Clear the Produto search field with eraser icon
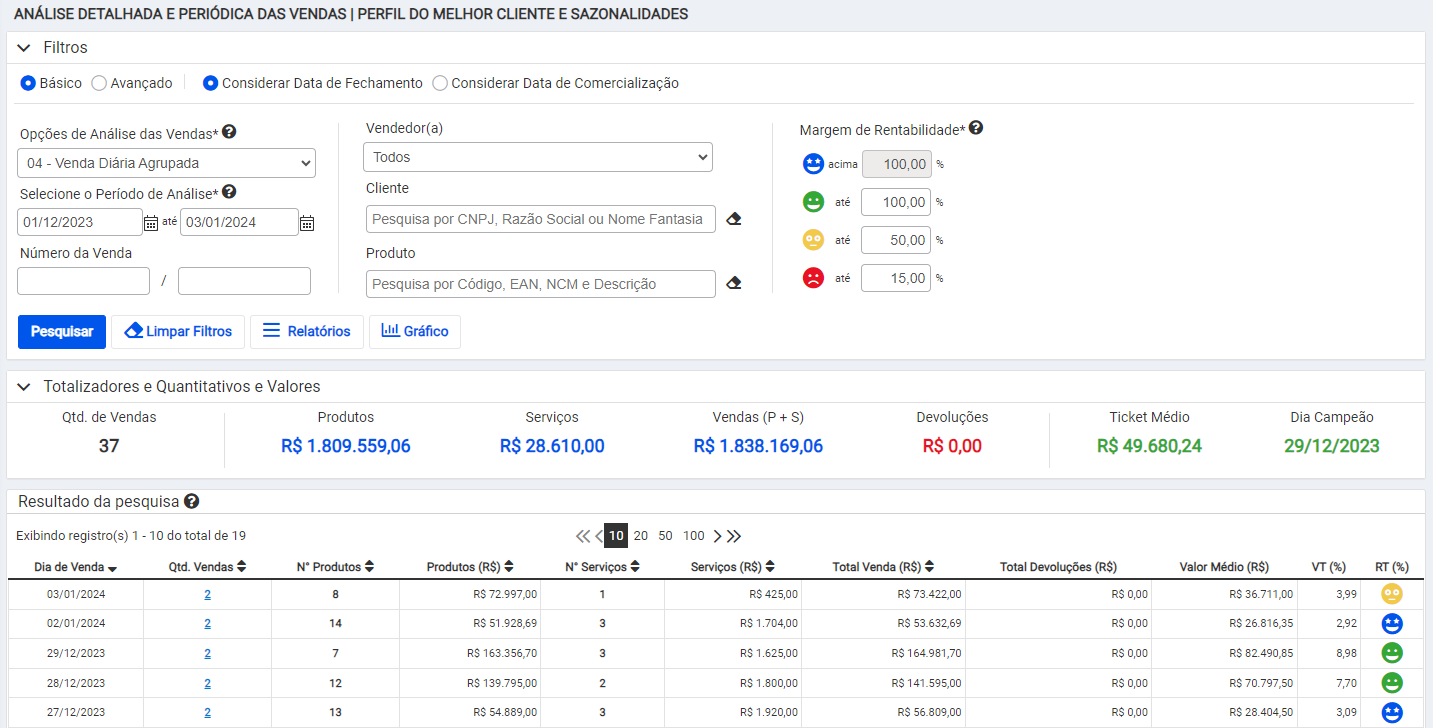 (734, 283)
